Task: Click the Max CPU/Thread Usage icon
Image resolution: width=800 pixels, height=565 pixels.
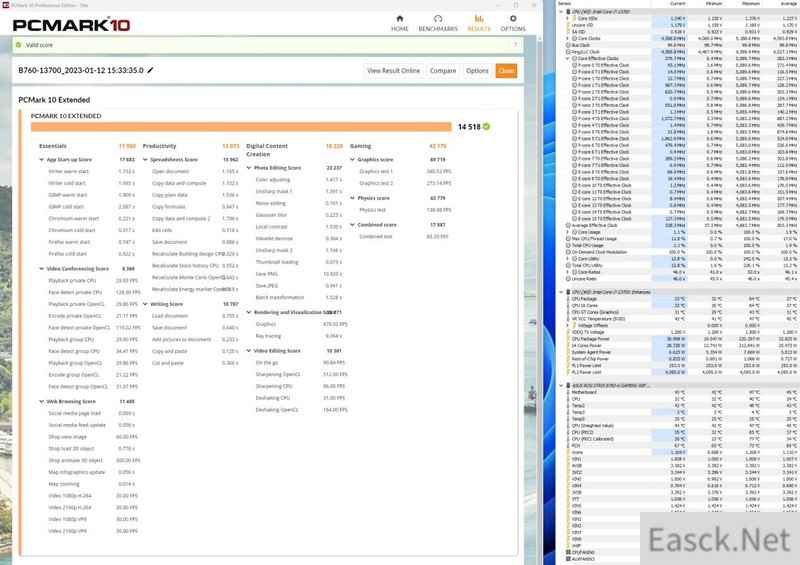Action: (568, 238)
